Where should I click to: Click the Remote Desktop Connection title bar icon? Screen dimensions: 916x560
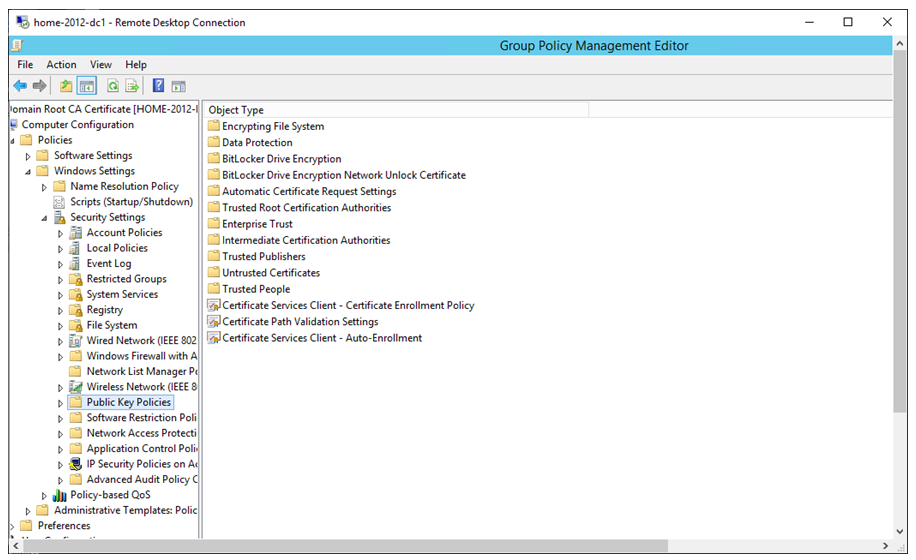23,22
